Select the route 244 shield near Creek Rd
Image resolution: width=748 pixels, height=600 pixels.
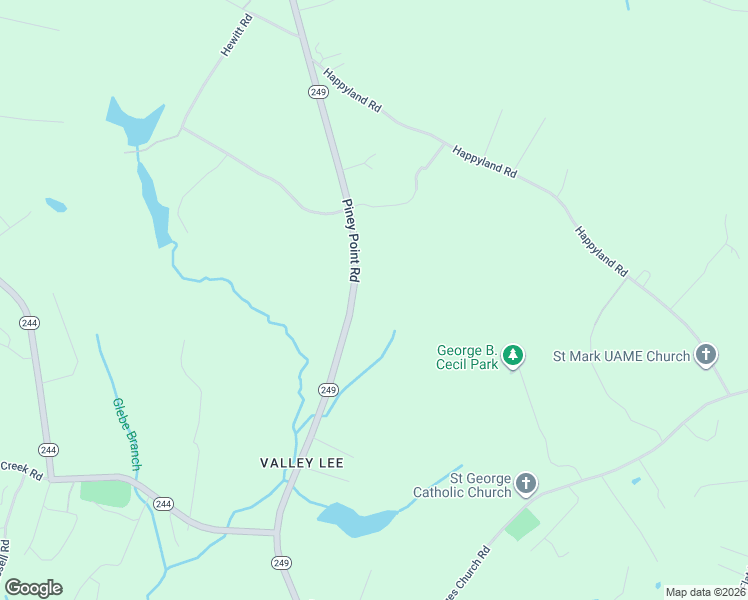49,450
